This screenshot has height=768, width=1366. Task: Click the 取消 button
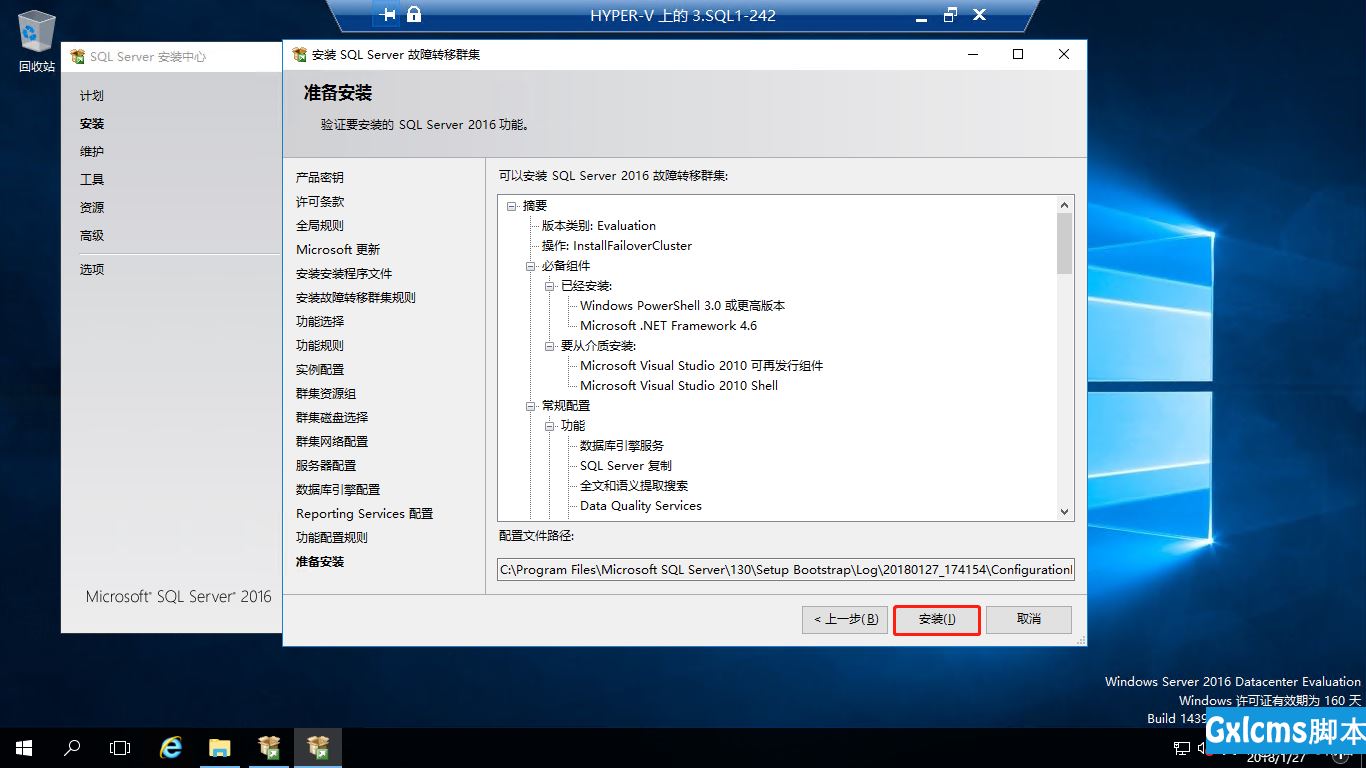tap(1029, 619)
